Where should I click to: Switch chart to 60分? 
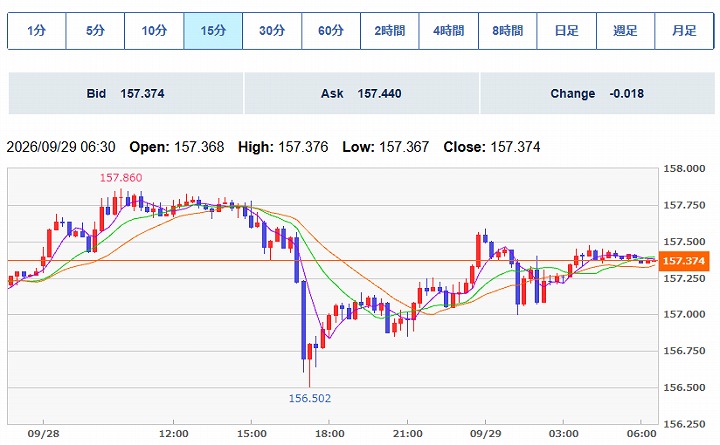[331, 31]
